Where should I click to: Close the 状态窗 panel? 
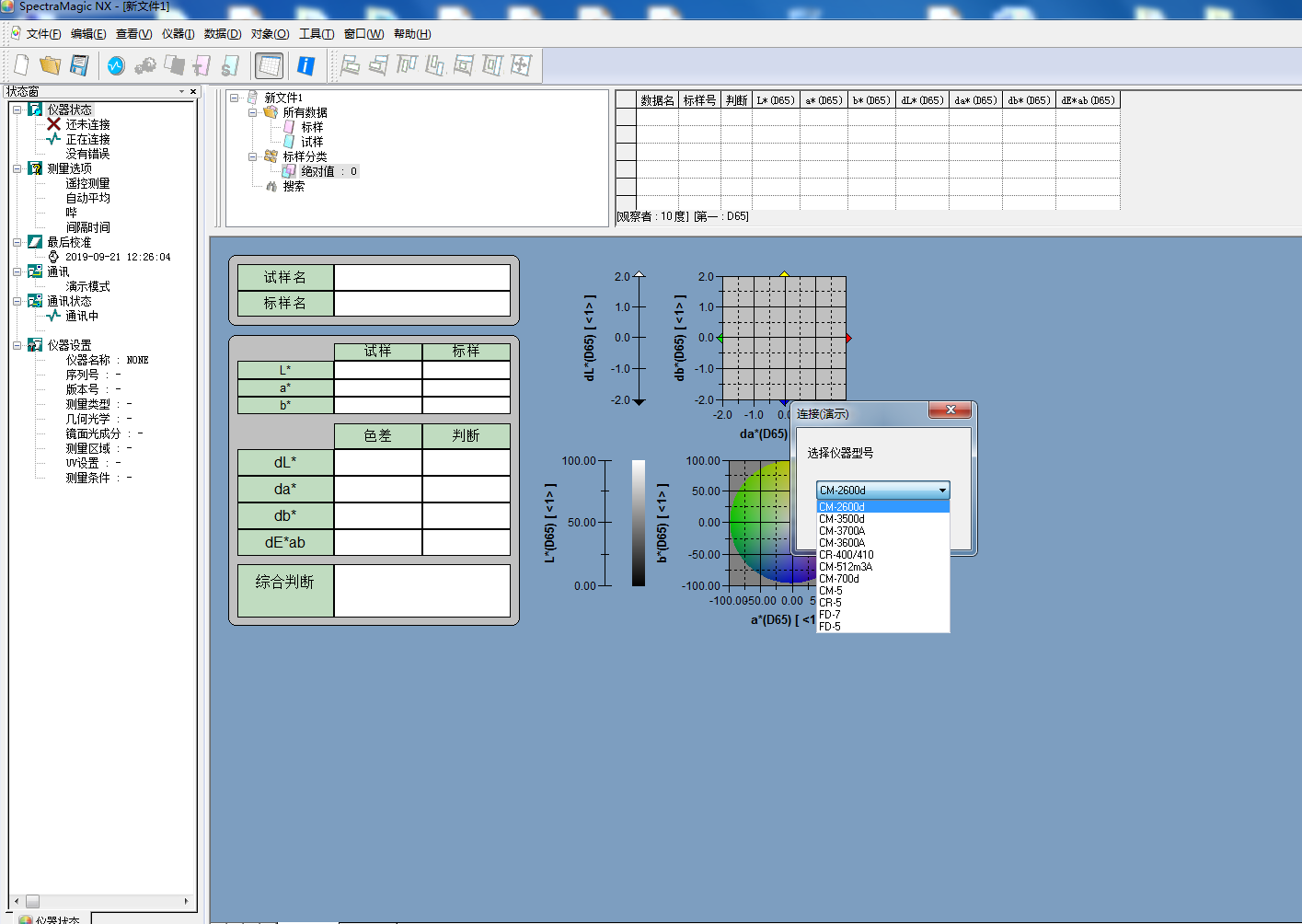(193, 91)
